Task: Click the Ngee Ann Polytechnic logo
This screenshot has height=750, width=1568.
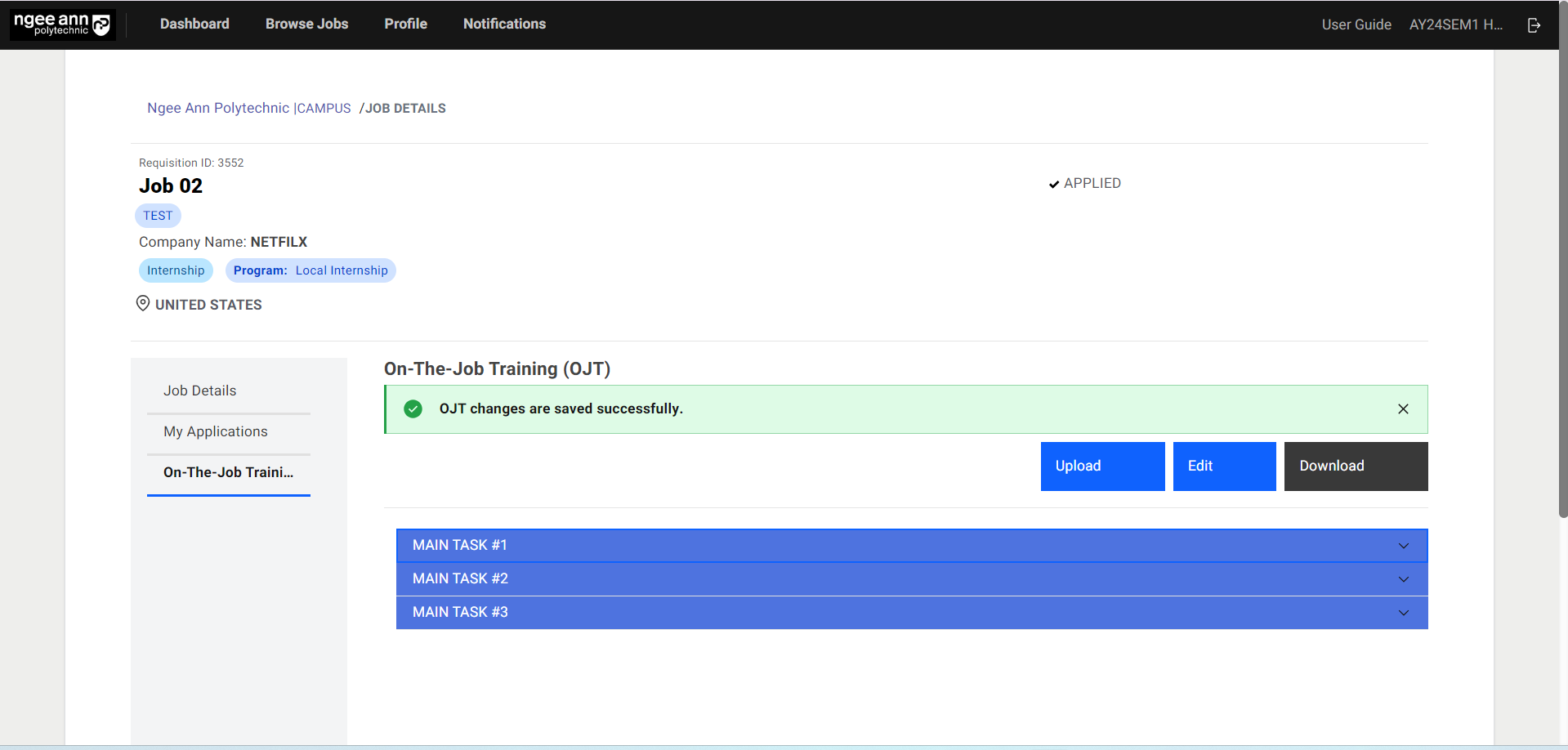Action: pos(62,25)
